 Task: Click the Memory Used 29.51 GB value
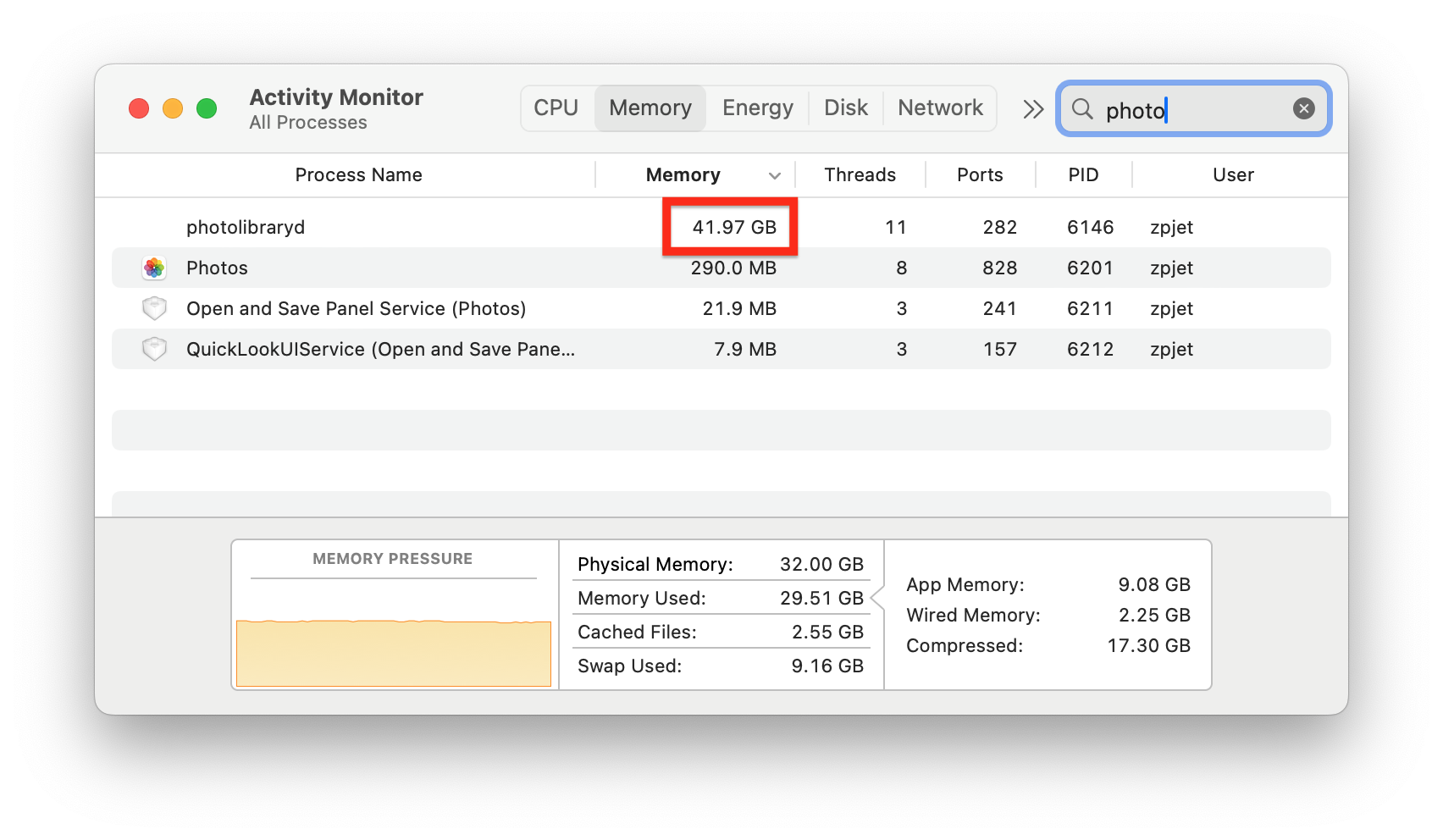pyautogui.click(x=821, y=598)
